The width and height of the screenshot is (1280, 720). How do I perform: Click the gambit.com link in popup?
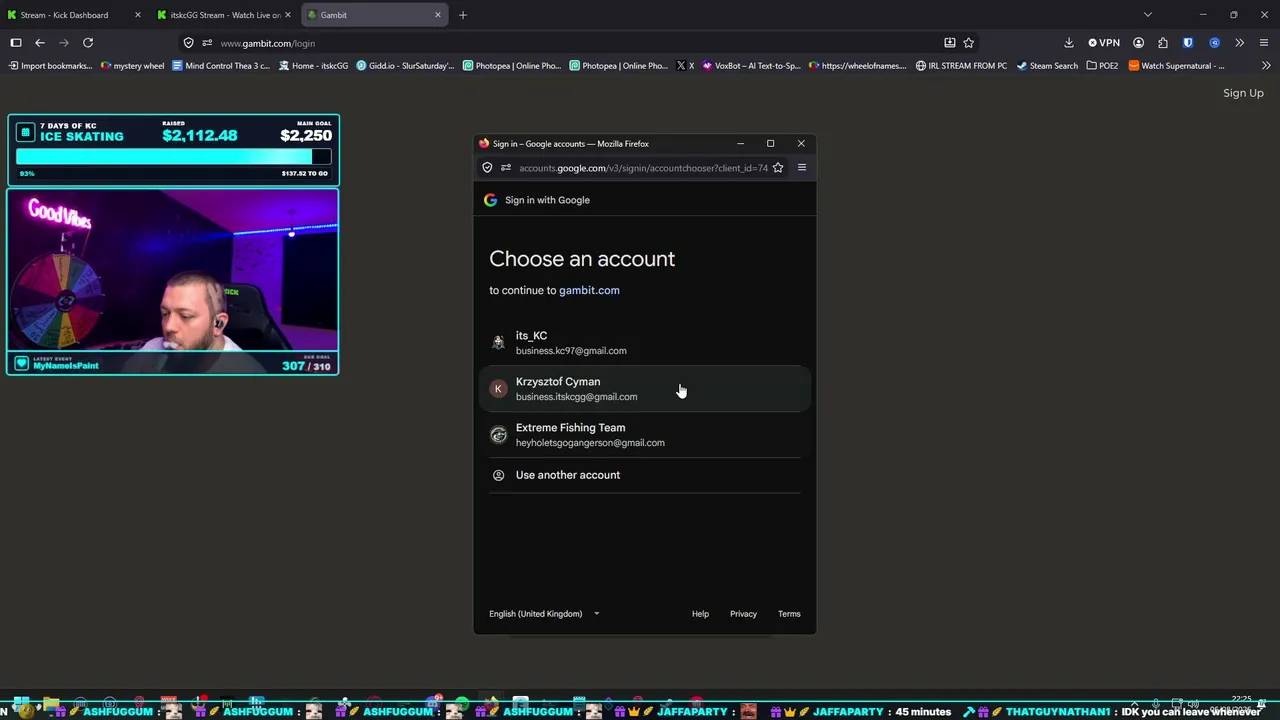click(589, 290)
